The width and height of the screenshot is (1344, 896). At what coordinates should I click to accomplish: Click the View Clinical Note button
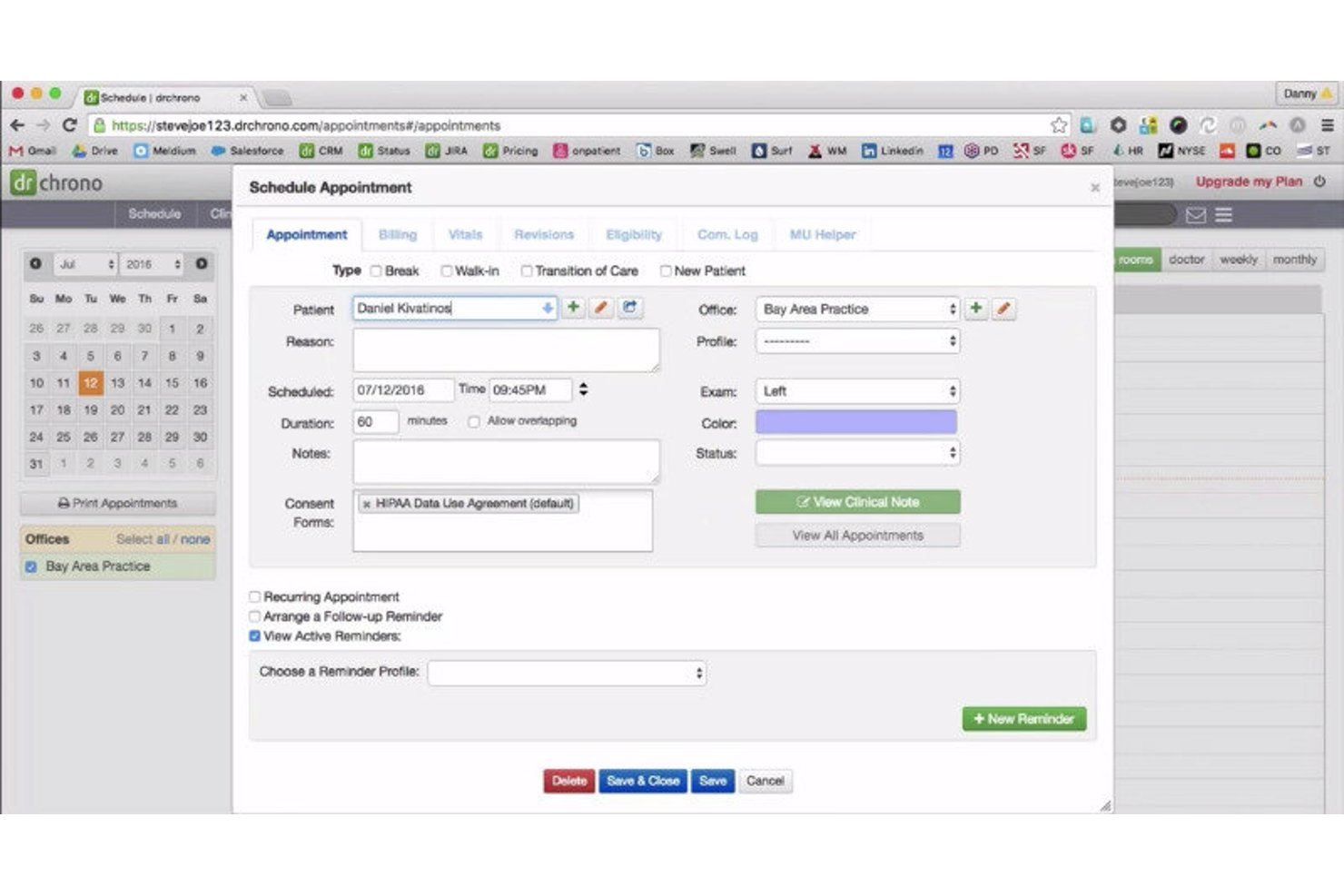[x=857, y=502]
